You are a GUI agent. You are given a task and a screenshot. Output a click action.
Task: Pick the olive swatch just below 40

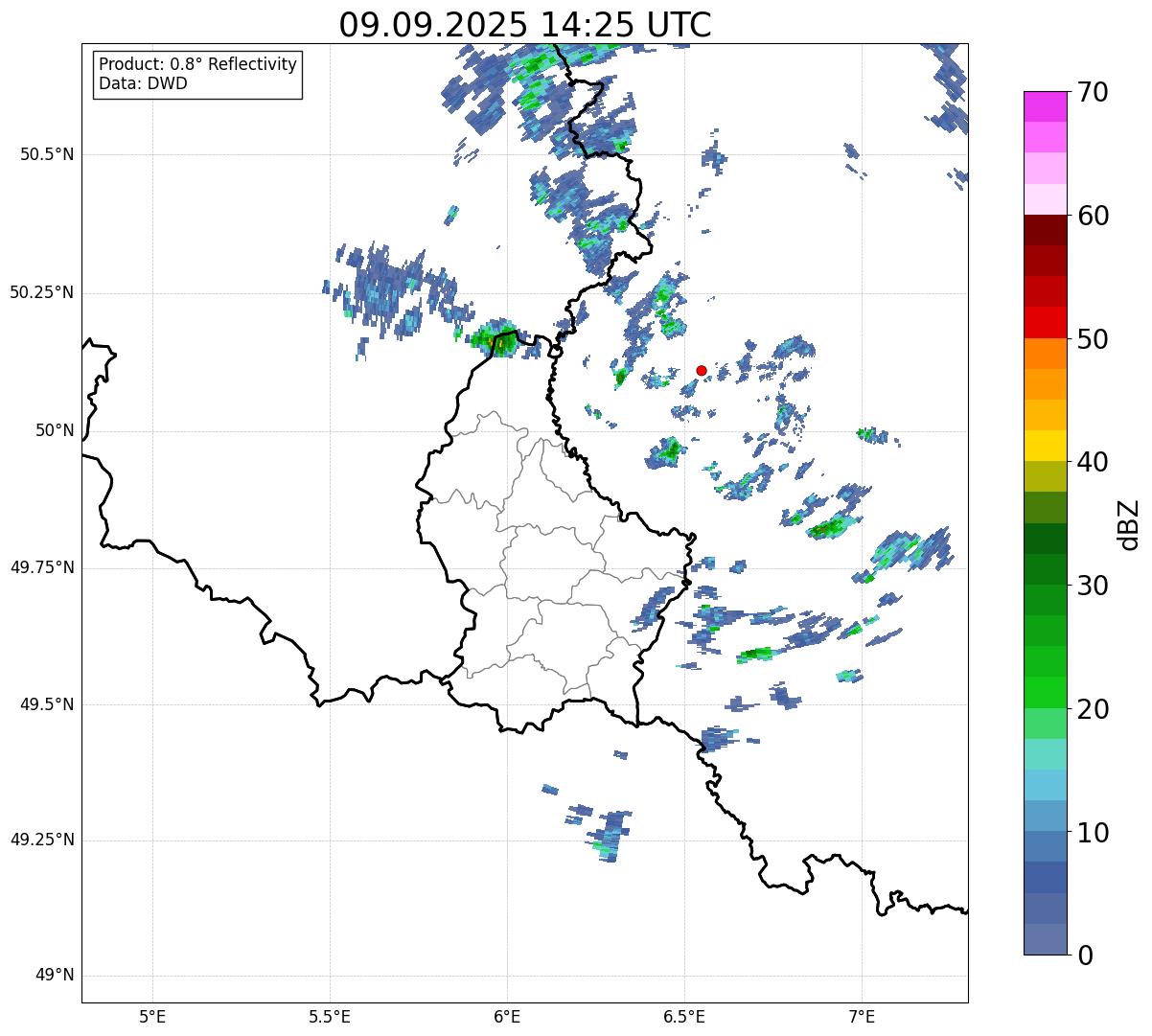click(x=1045, y=476)
